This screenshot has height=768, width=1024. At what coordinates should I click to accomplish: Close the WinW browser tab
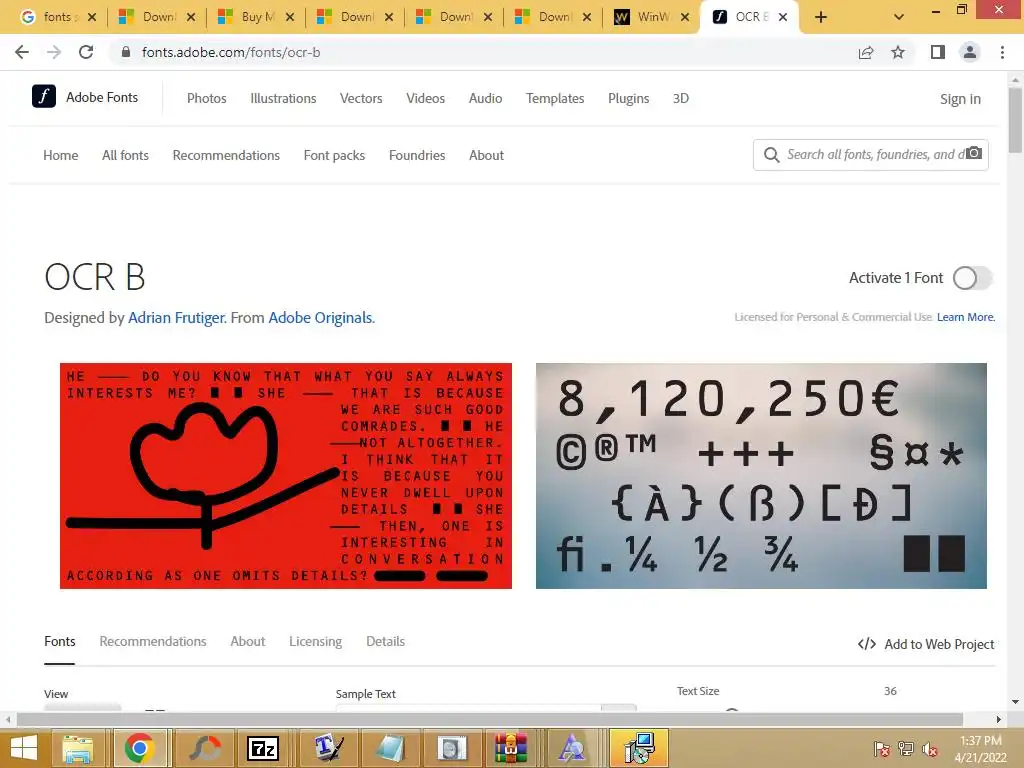pos(684,17)
